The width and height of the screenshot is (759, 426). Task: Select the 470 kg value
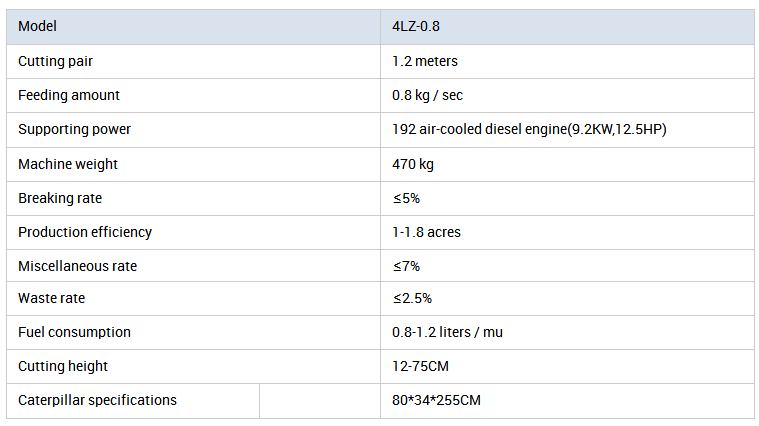tap(412, 165)
